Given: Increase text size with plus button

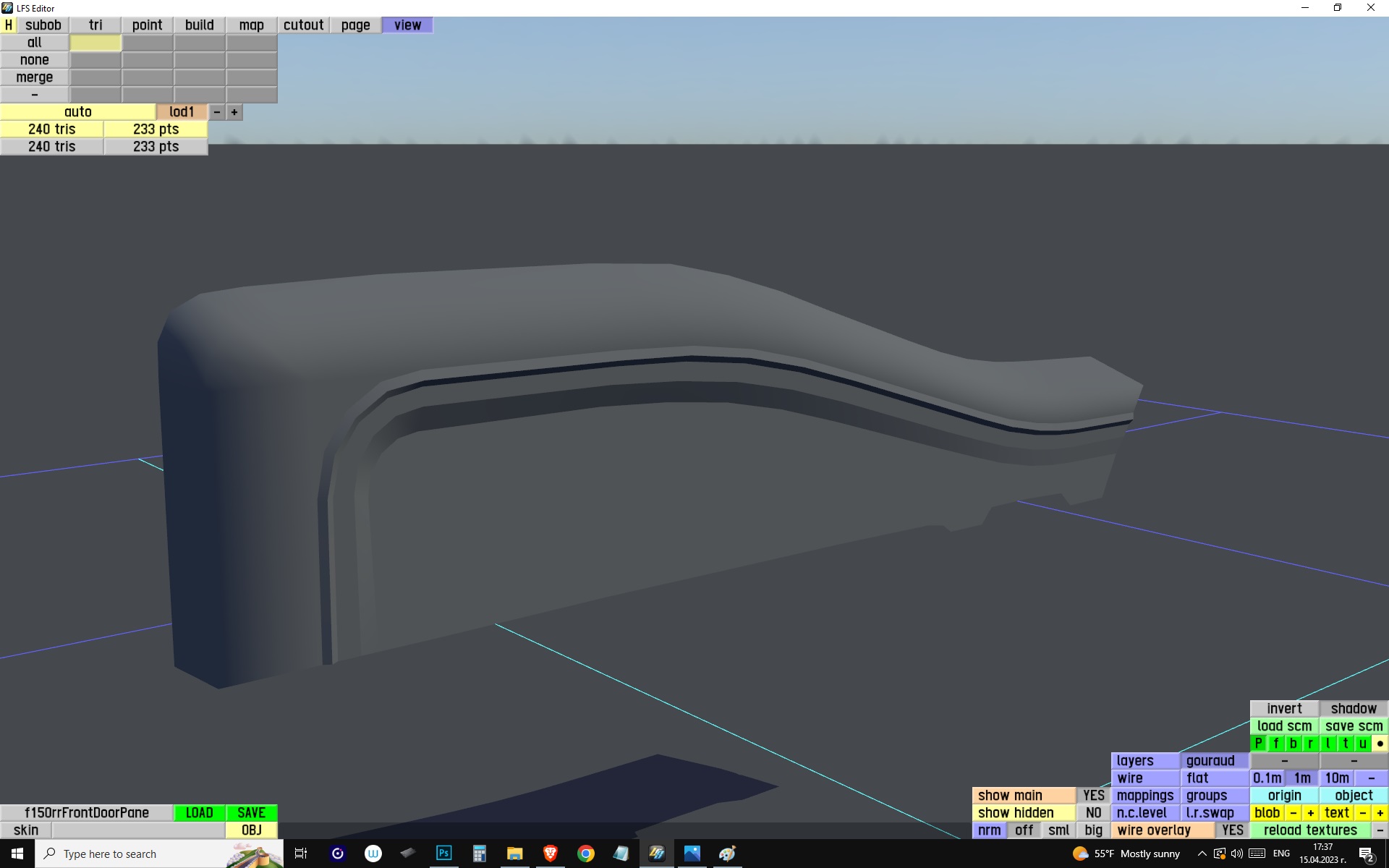Looking at the screenshot, I should pyautogui.click(x=1380, y=813).
